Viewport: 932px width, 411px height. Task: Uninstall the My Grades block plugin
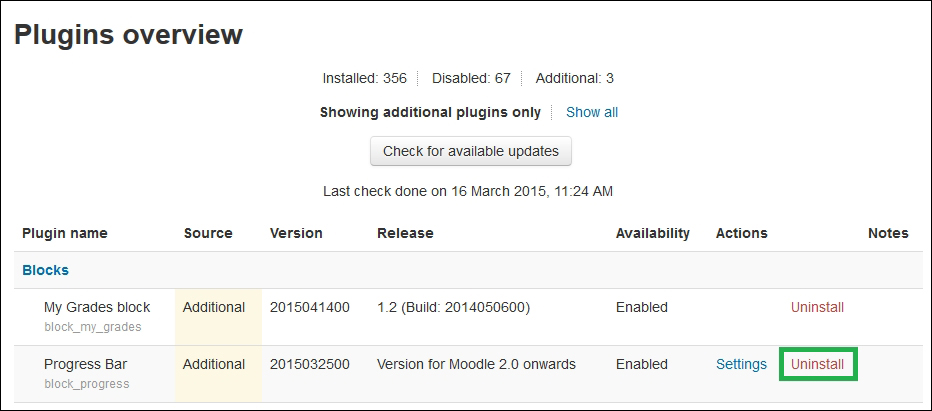[817, 307]
